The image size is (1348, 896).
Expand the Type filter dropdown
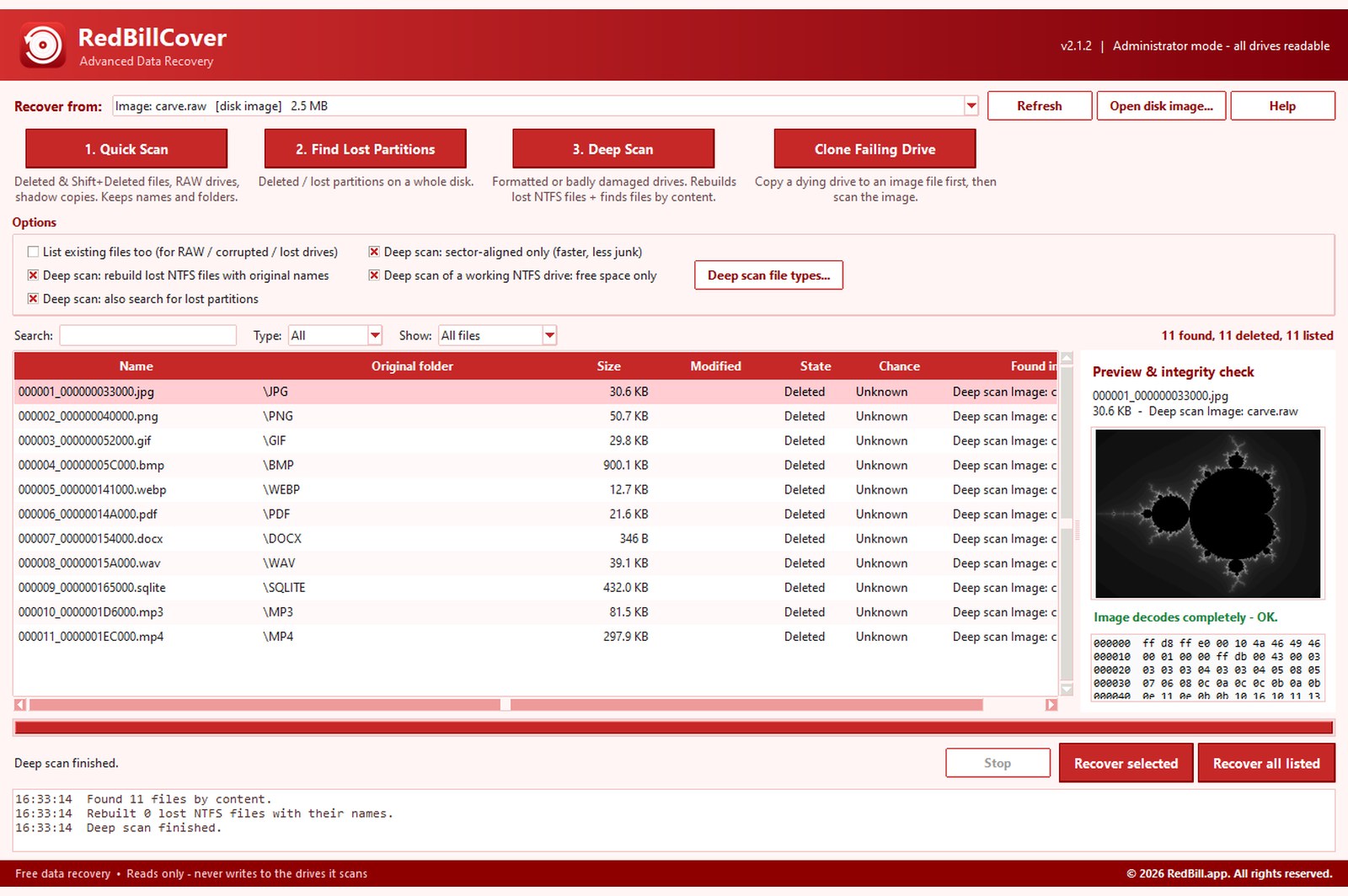(x=375, y=335)
